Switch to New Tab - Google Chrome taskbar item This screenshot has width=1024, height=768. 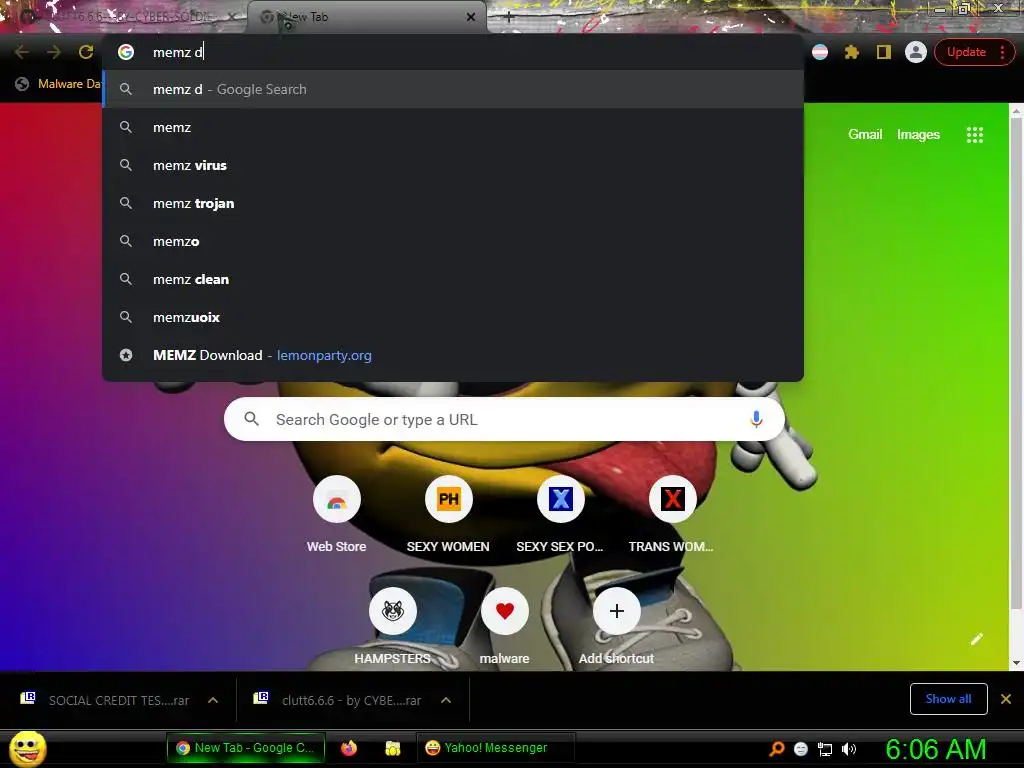pyautogui.click(x=245, y=748)
